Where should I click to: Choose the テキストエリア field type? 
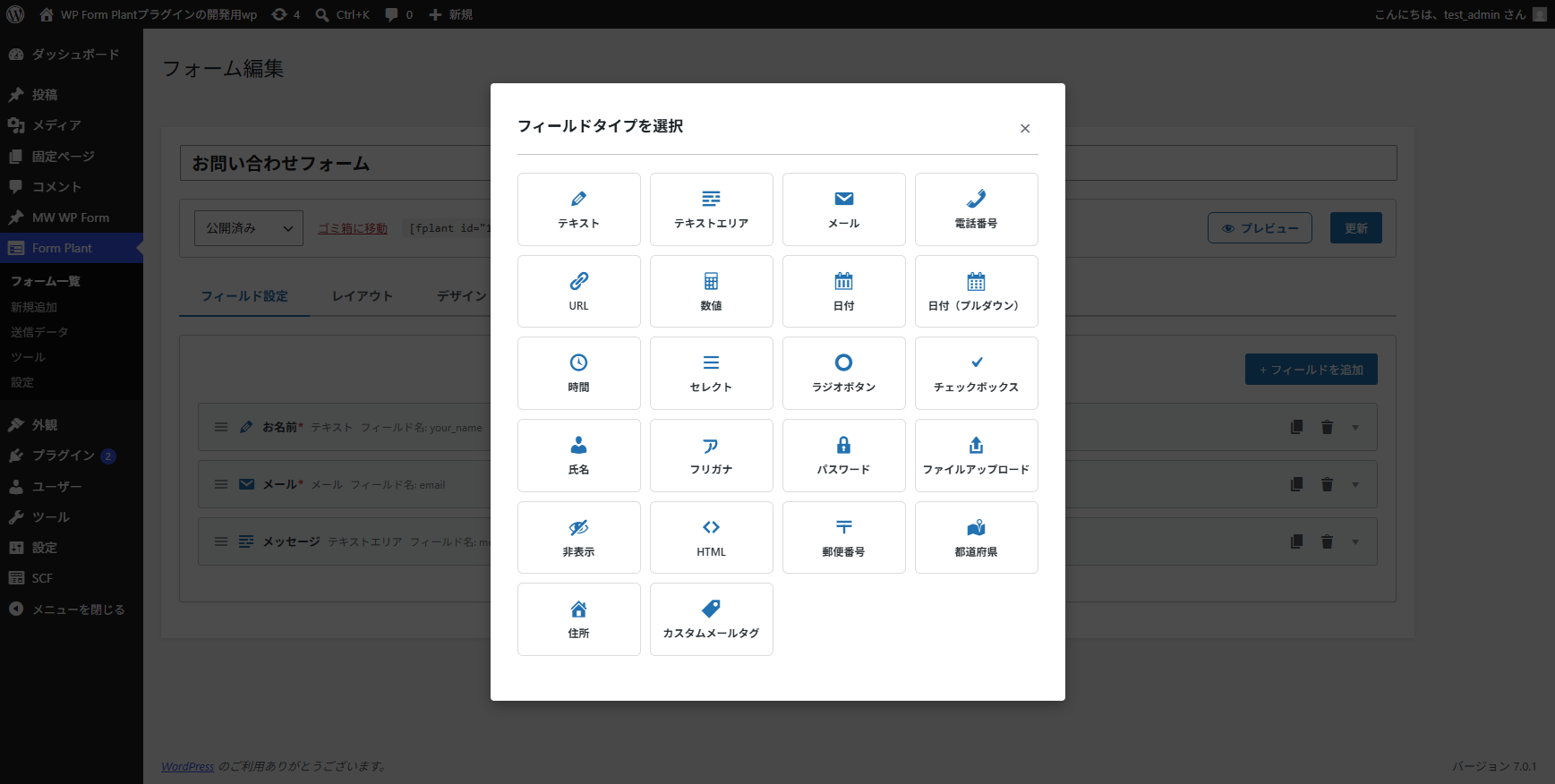click(712, 209)
